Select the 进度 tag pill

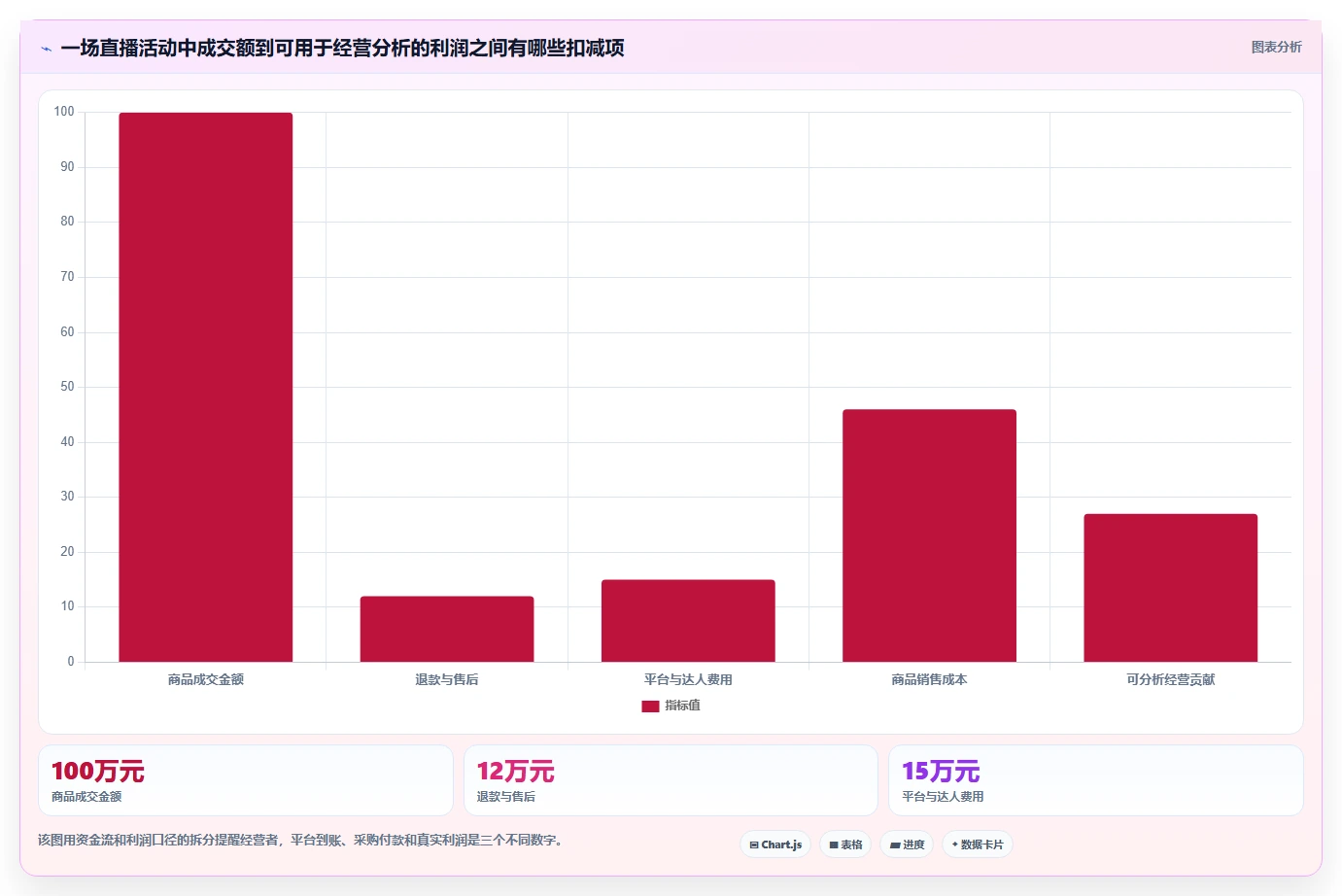[x=907, y=844]
